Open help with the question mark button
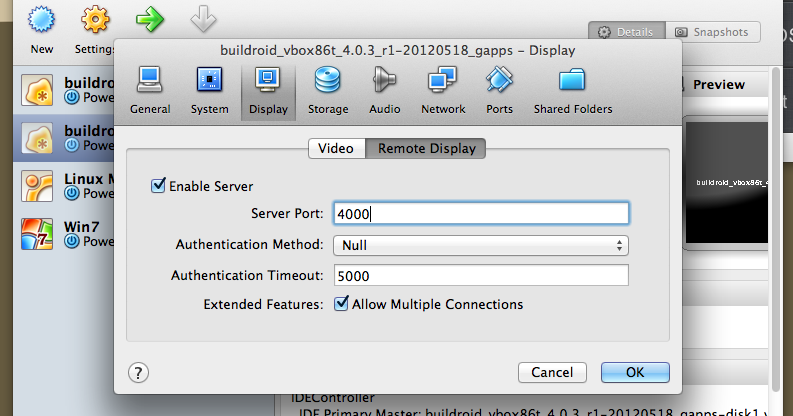This screenshot has height=416, width=793. (138, 373)
